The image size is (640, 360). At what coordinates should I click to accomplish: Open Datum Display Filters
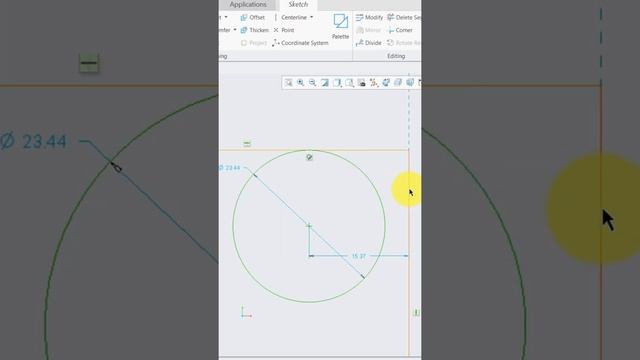pos(374,83)
